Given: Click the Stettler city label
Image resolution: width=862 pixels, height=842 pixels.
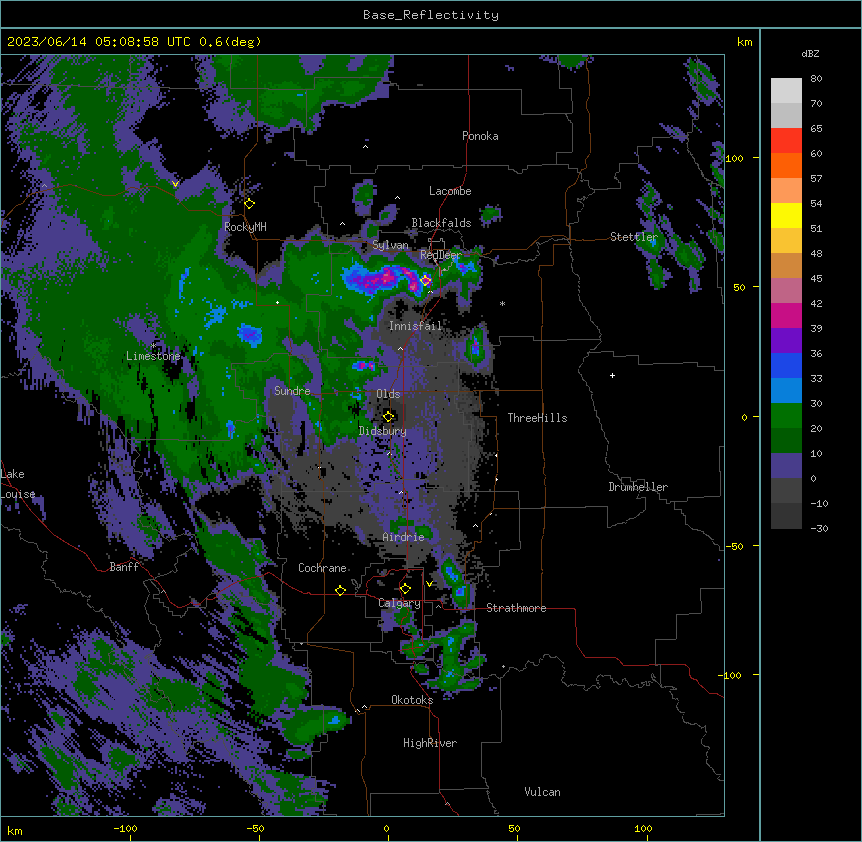Looking at the screenshot, I should pos(634,237).
